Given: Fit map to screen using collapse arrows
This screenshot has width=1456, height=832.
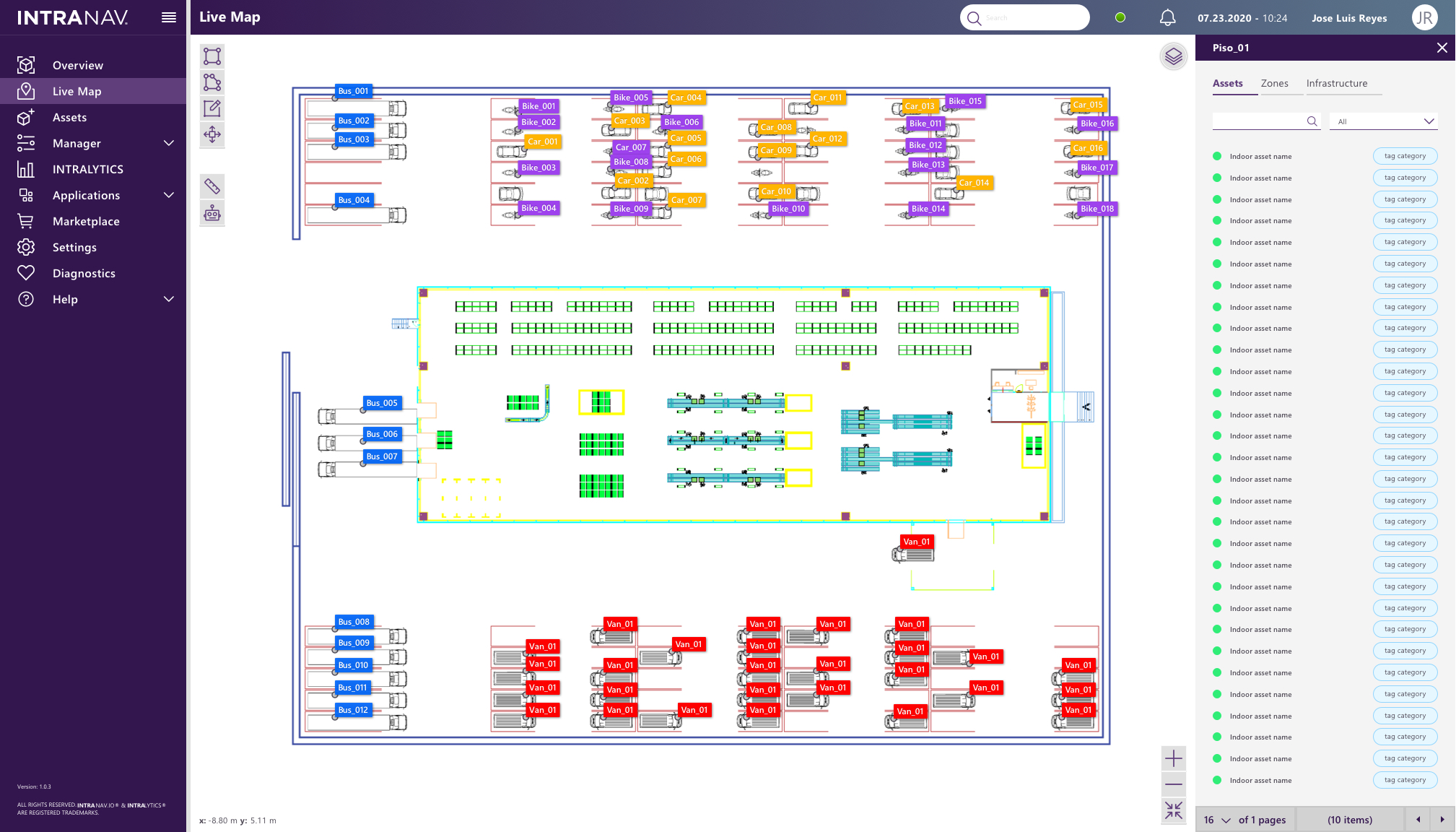Looking at the screenshot, I should [1174, 810].
